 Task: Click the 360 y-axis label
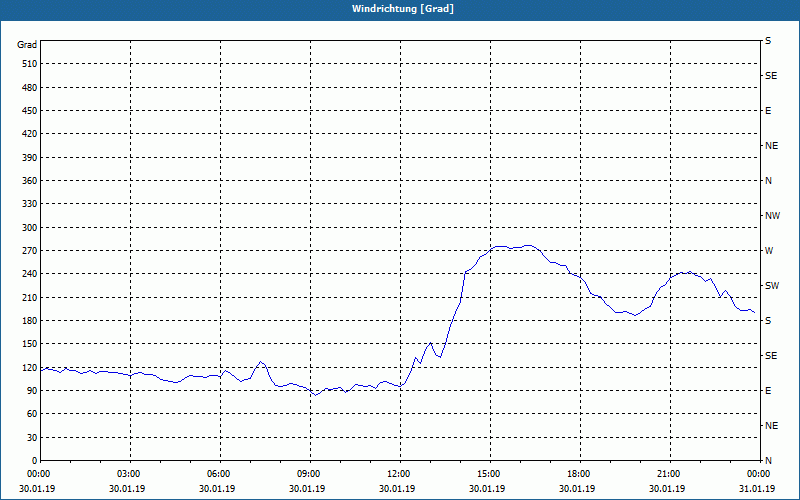click(x=30, y=181)
